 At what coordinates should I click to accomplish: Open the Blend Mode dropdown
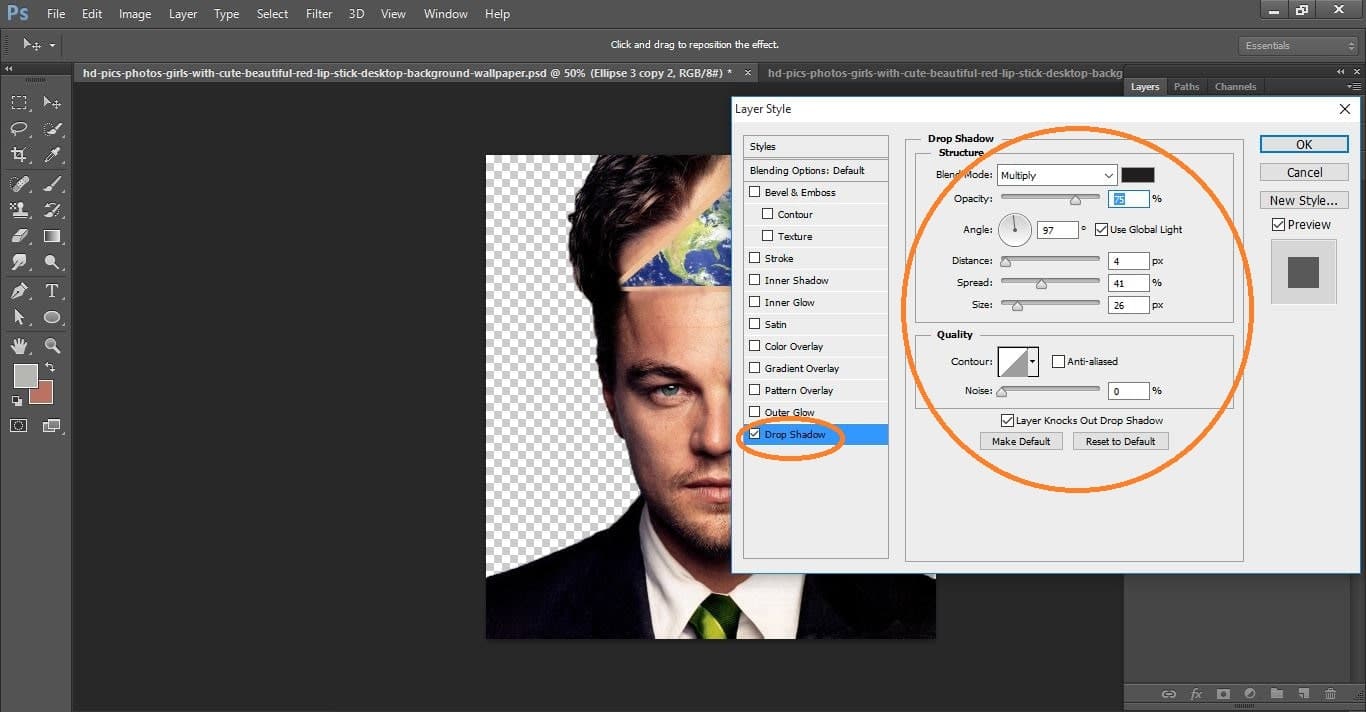point(1056,174)
